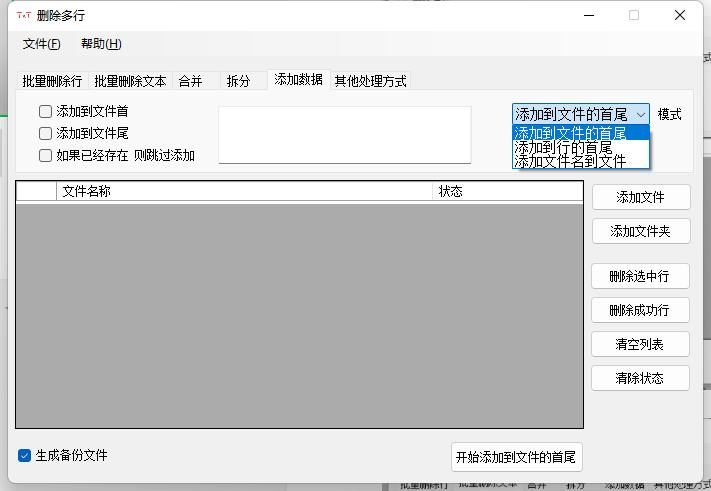The image size is (711, 491).
Task: Clear list with 清空列表 button
Action: (x=640, y=344)
